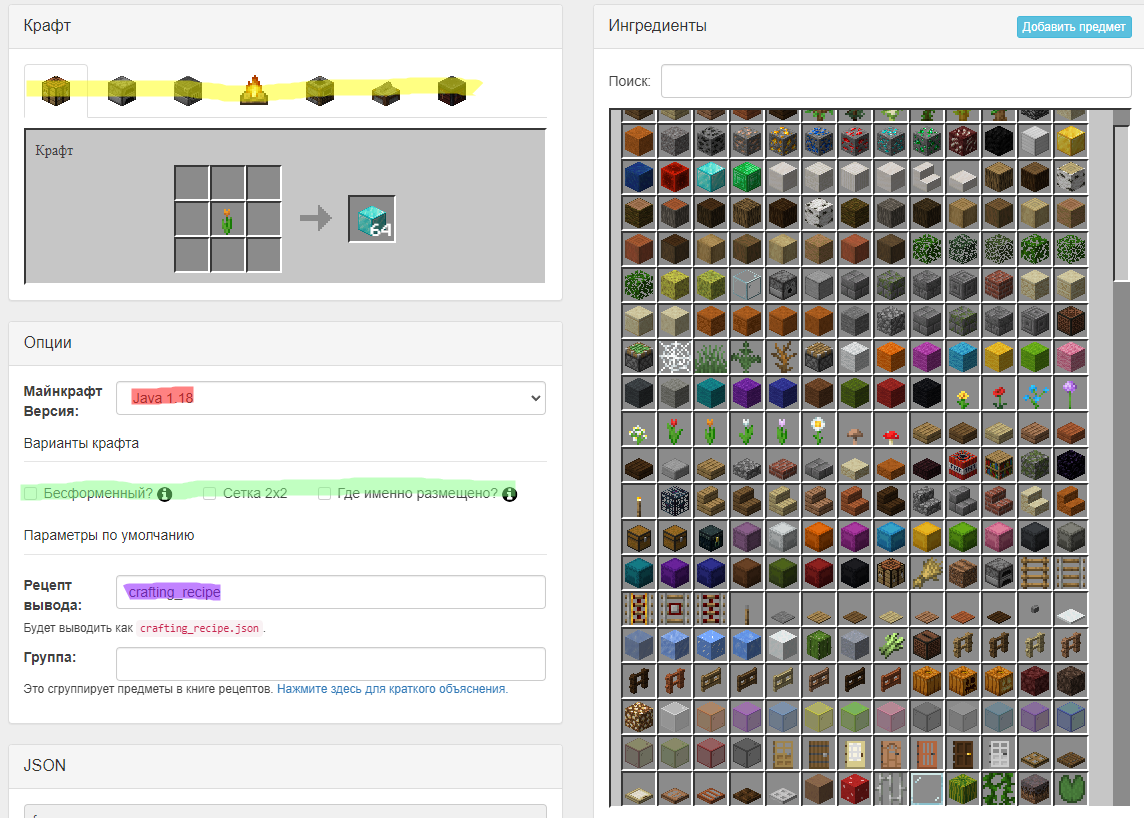Select the obsidian block ingredient
The image size is (1144, 818).
tap(1070, 465)
